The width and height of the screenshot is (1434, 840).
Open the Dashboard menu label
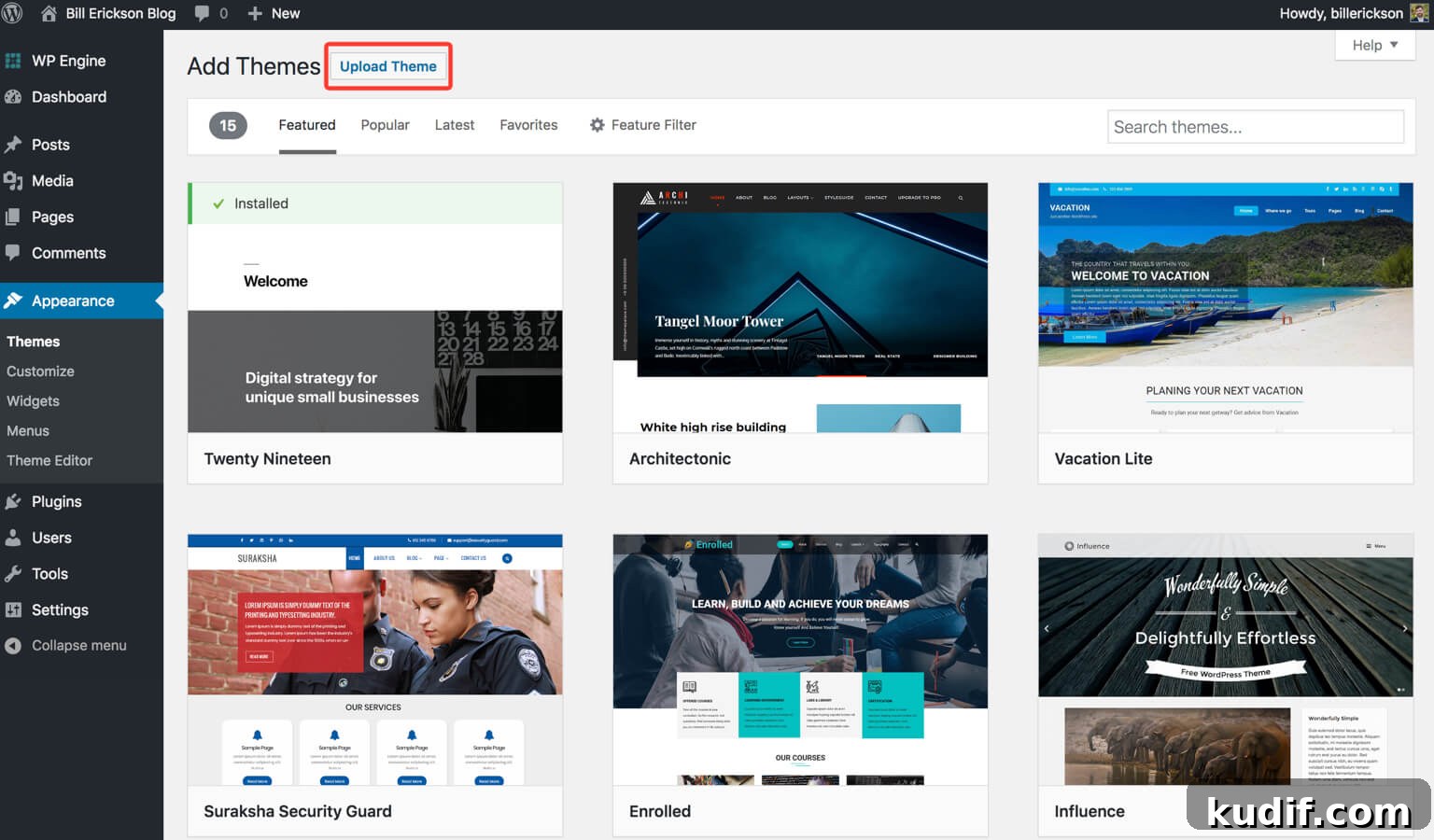point(69,97)
